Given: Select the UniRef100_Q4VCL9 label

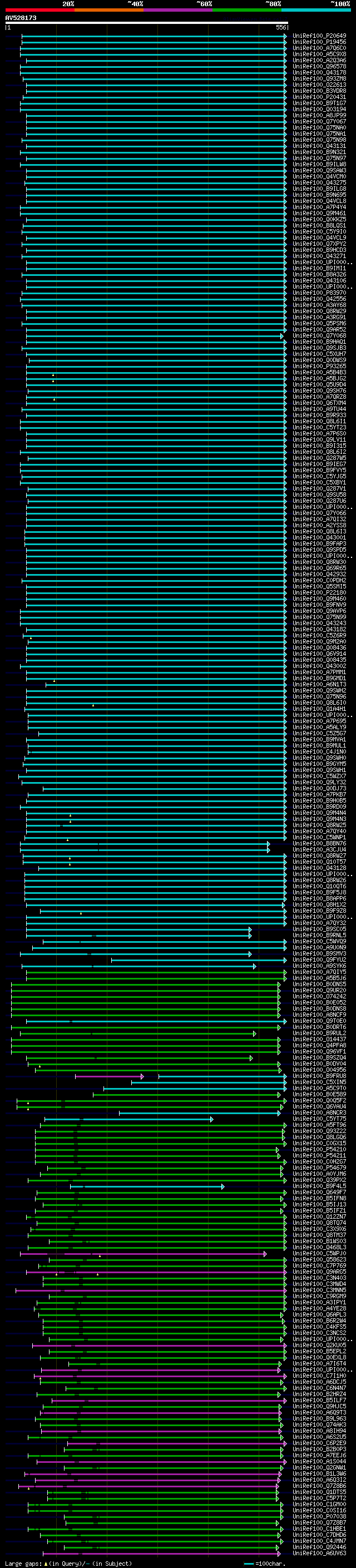Looking at the screenshot, I should [x=319, y=238].
